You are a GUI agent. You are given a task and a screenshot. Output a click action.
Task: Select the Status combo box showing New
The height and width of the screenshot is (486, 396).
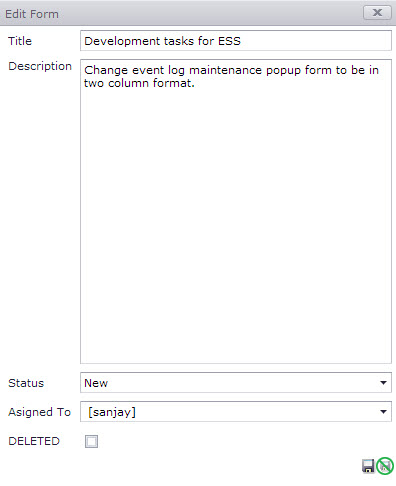pos(236,383)
